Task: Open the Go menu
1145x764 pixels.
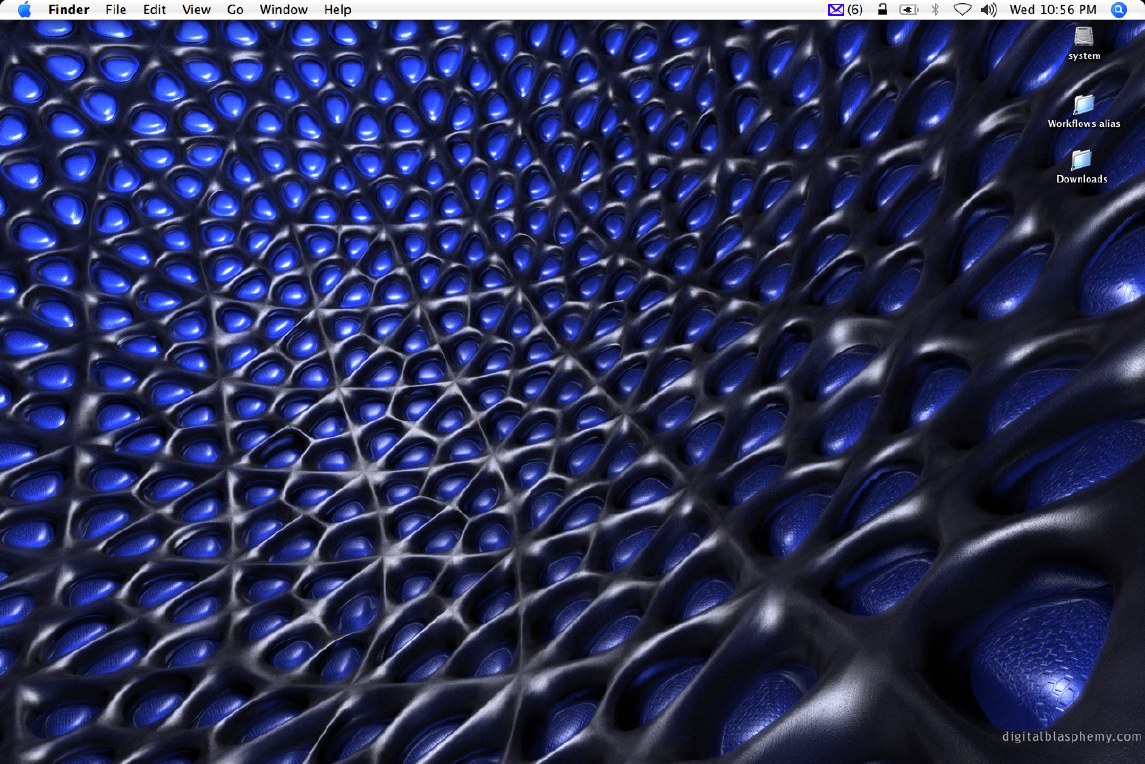Action: 235,9
